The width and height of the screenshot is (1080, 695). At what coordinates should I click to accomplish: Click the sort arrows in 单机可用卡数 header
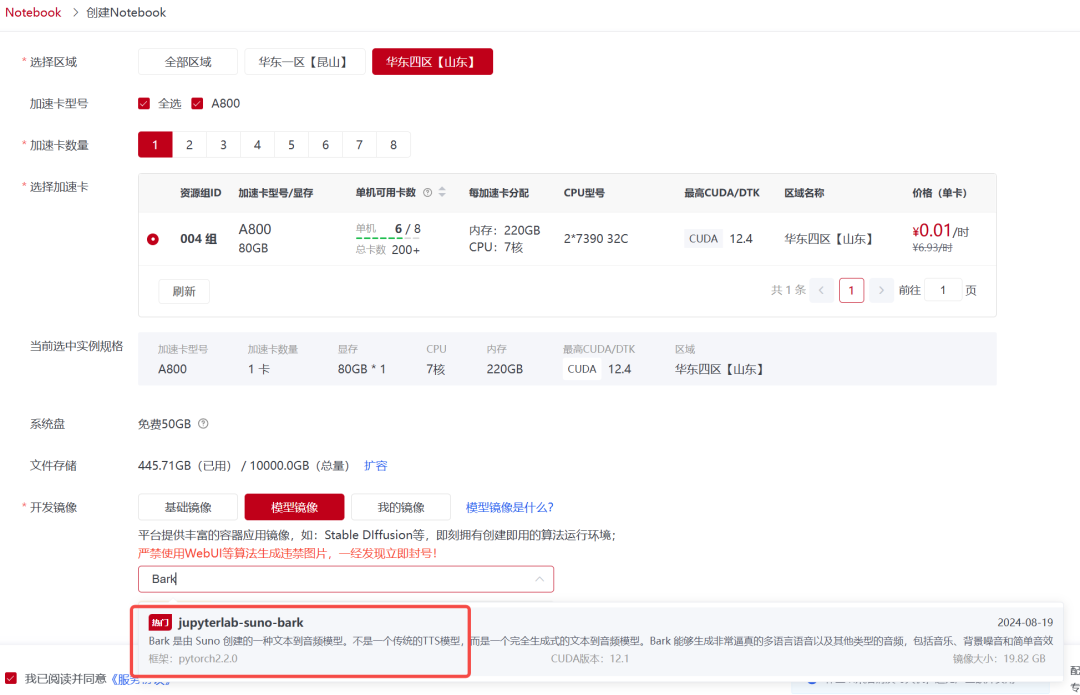coord(442,193)
